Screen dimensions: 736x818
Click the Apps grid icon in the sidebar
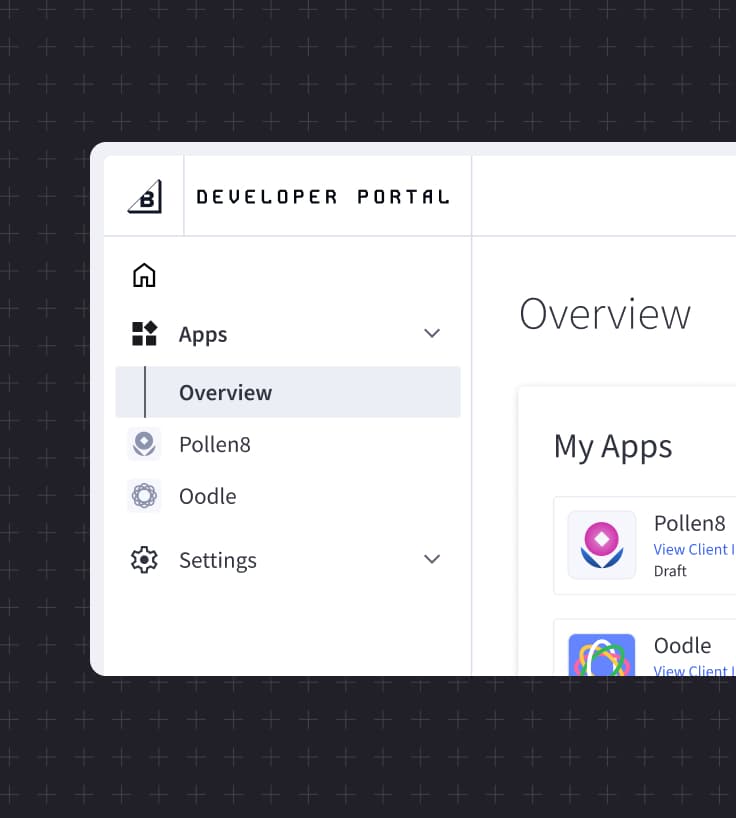pyautogui.click(x=145, y=334)
